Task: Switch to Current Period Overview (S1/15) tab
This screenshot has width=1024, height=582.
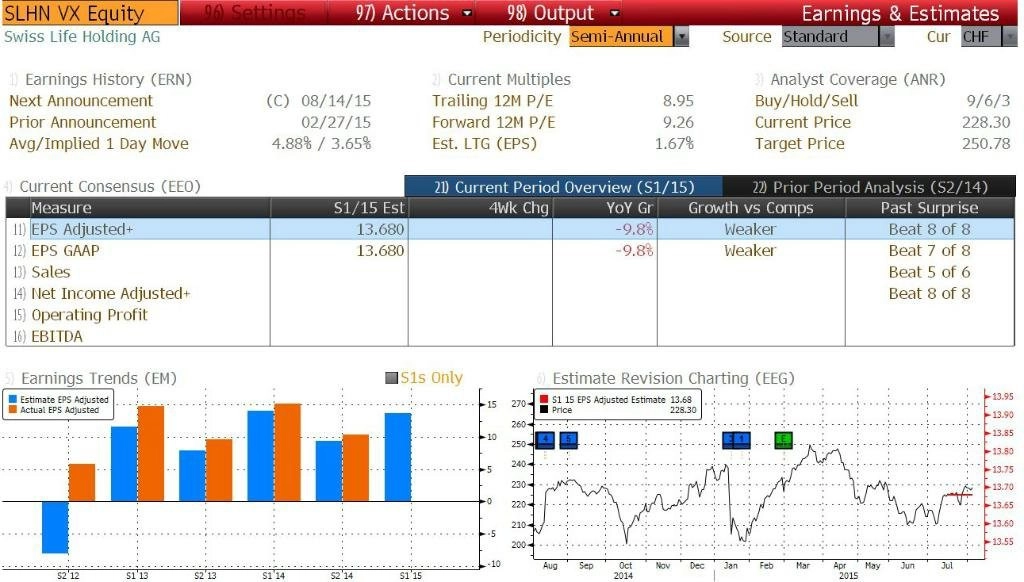Action: (x=564, y=187)
